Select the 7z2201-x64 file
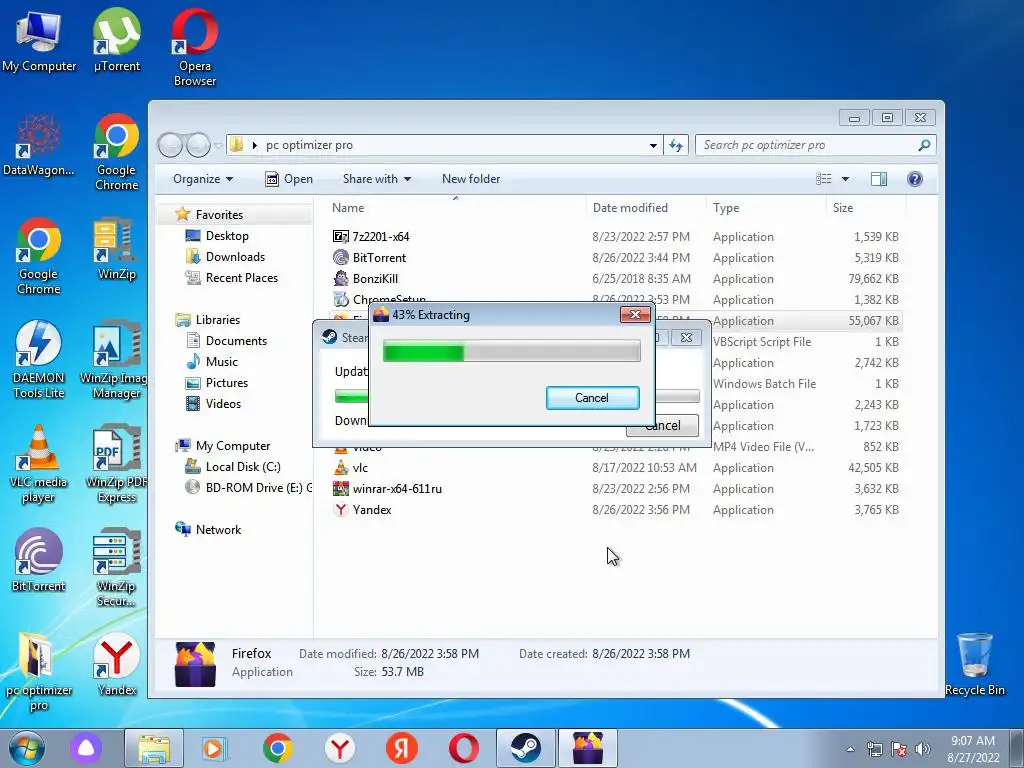Screen dimensions: 1024x768 pyautogui.click(x=381, y=237)
